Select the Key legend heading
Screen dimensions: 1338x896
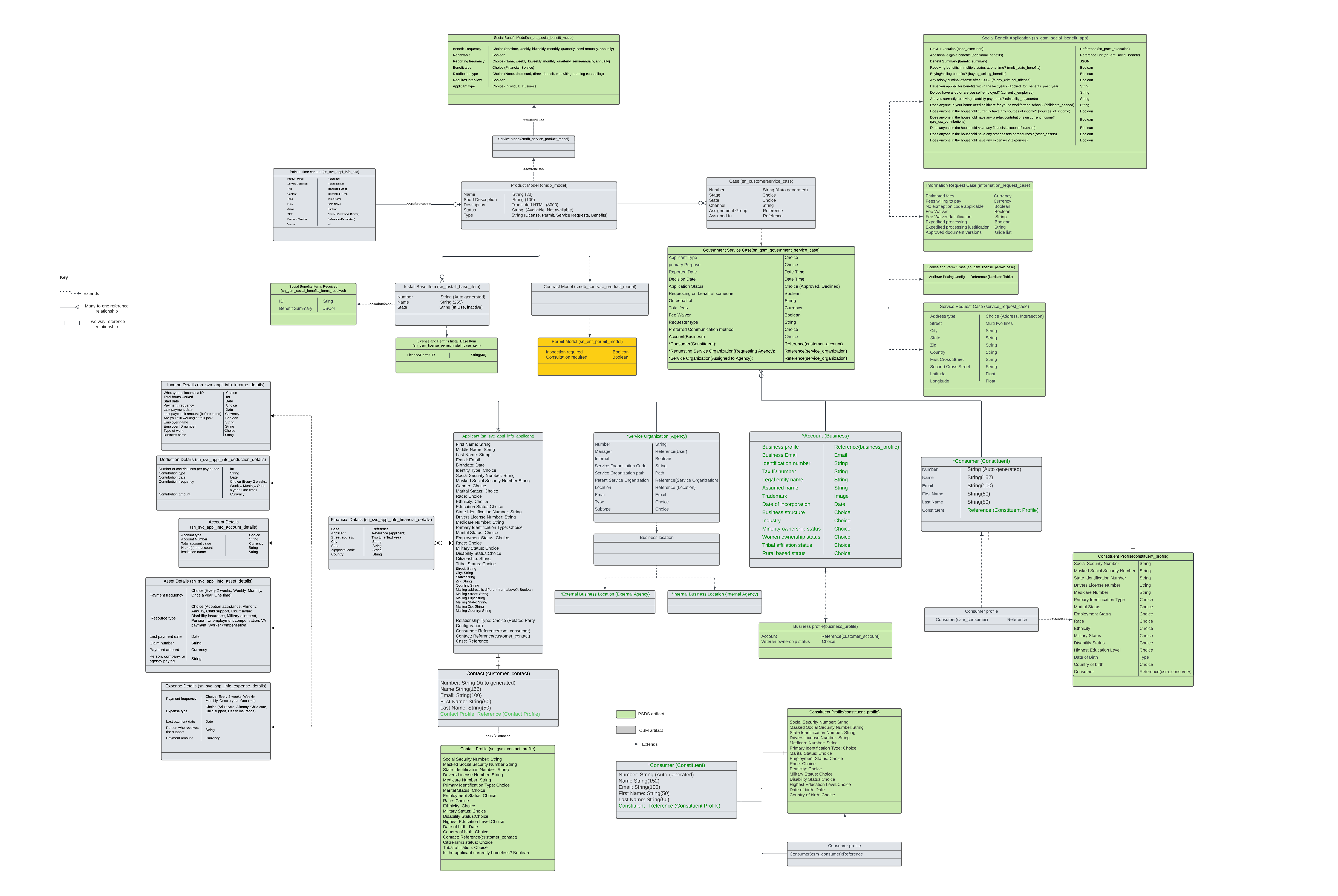pyautogui.click(x=64, y=277)
